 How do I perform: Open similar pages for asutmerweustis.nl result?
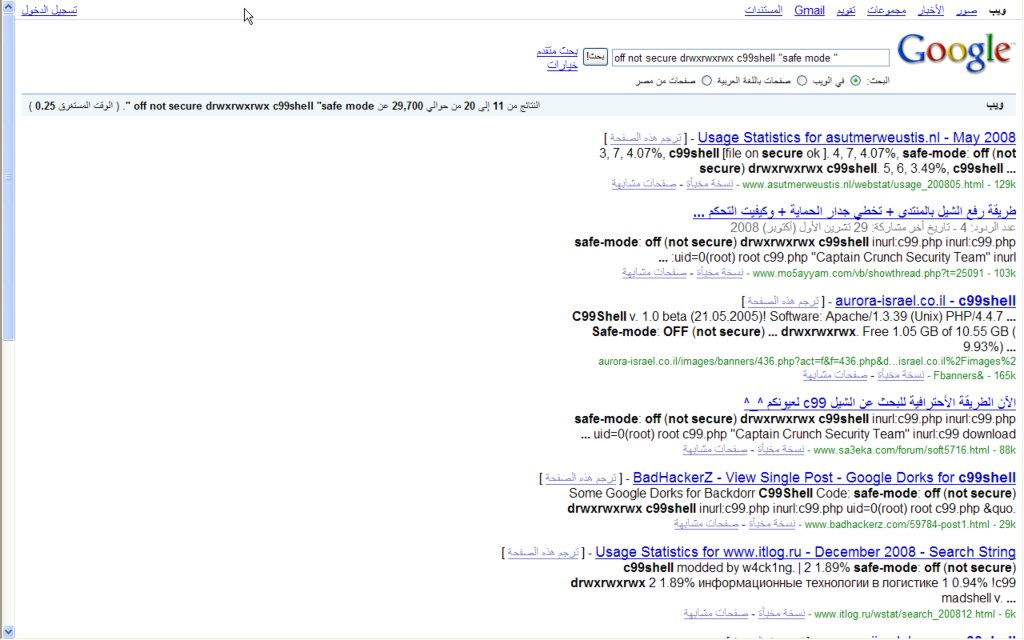644,184
